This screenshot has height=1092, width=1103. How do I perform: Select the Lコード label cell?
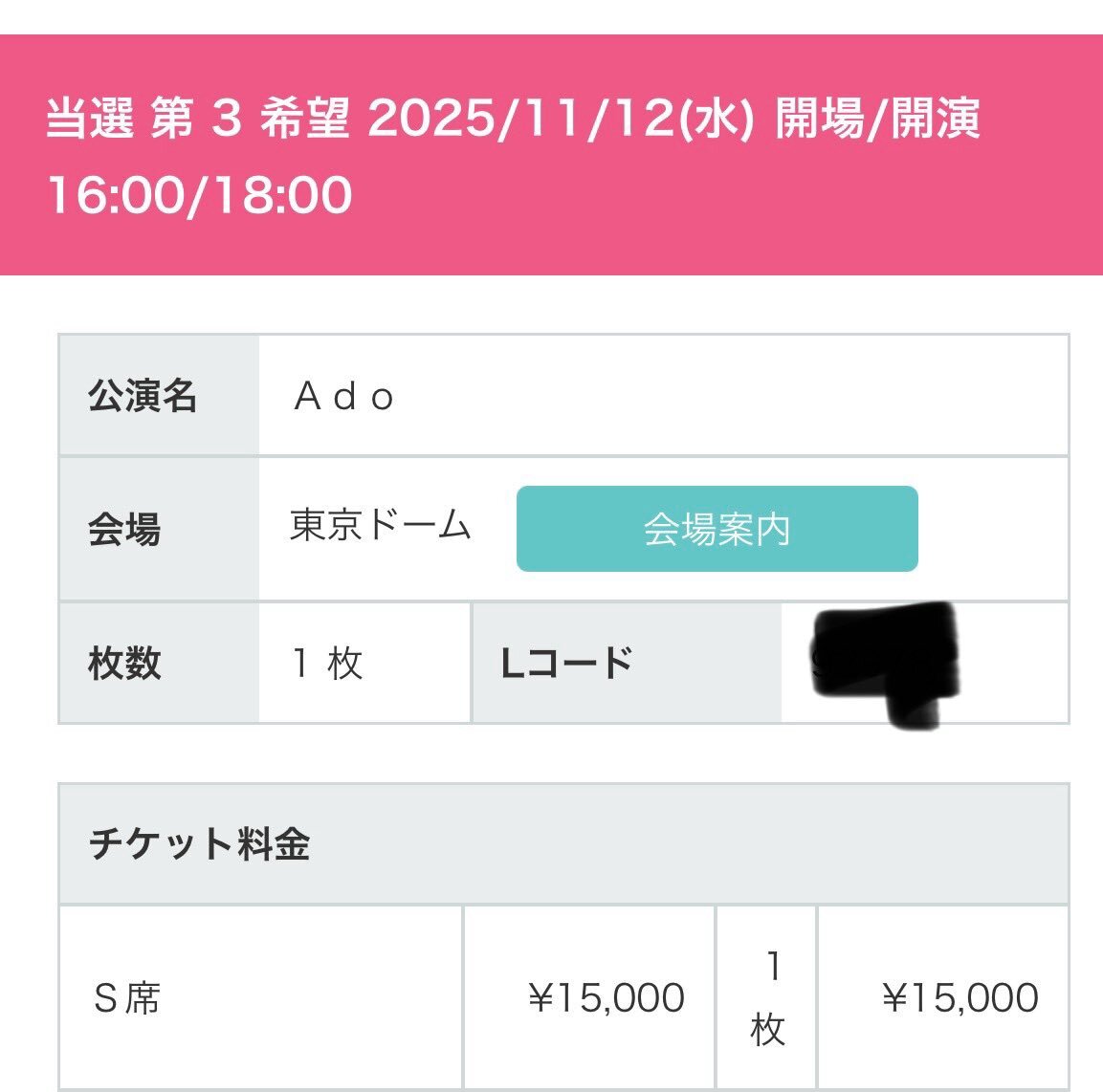pyautogui.click(x=627, y=663)
